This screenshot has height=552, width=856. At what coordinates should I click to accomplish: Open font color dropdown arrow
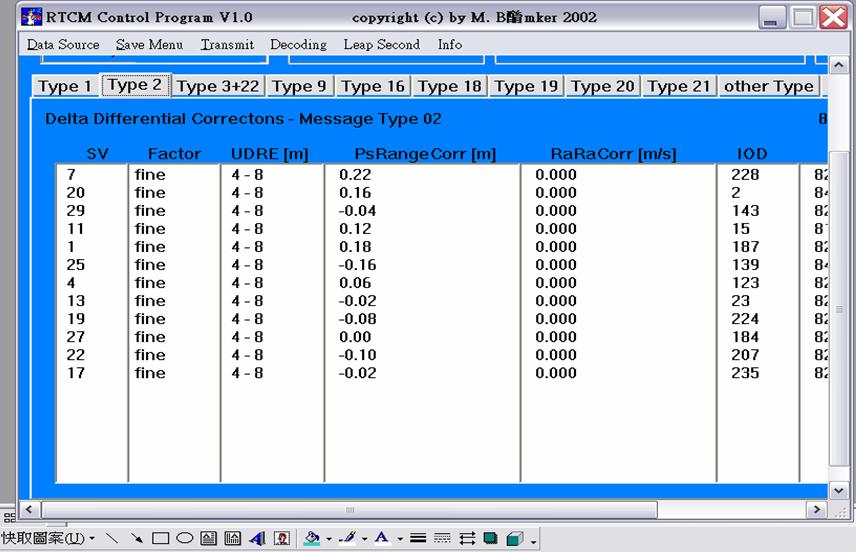point(400,539)
